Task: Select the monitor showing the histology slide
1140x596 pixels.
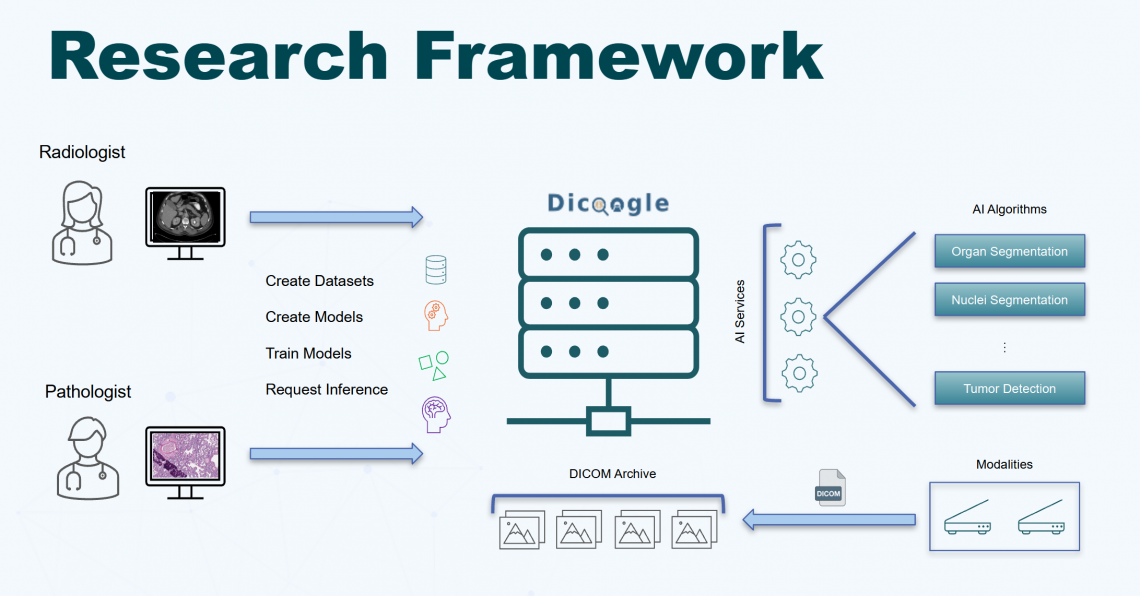Action: (x=185, y=463)
